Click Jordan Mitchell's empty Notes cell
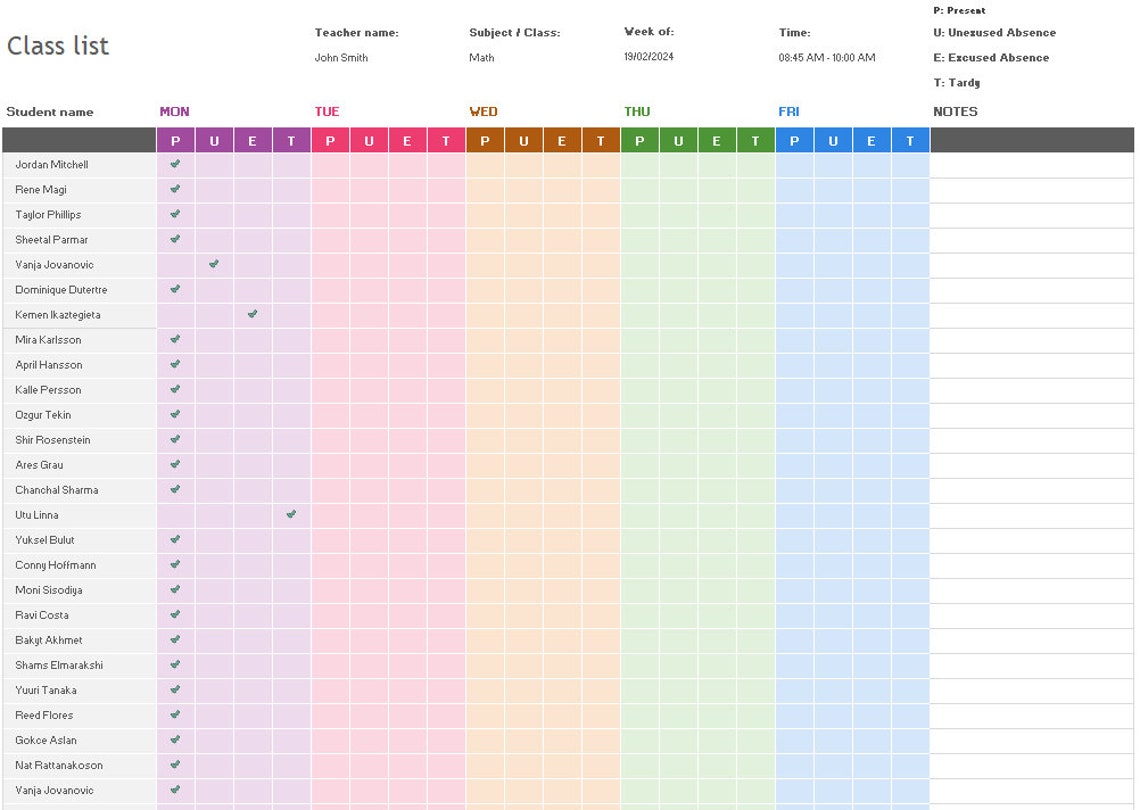 [1030, 165]
